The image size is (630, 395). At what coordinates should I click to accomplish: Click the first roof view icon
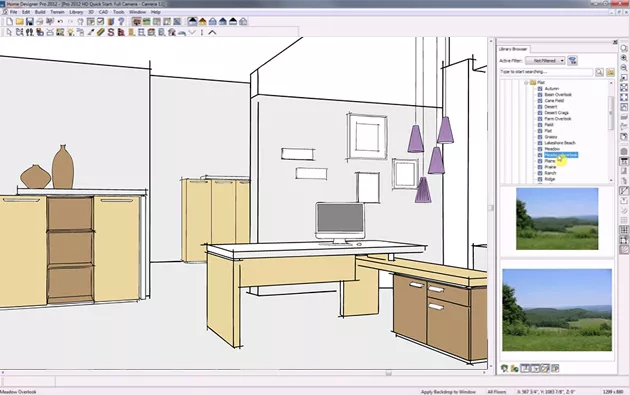coord(192,21)
